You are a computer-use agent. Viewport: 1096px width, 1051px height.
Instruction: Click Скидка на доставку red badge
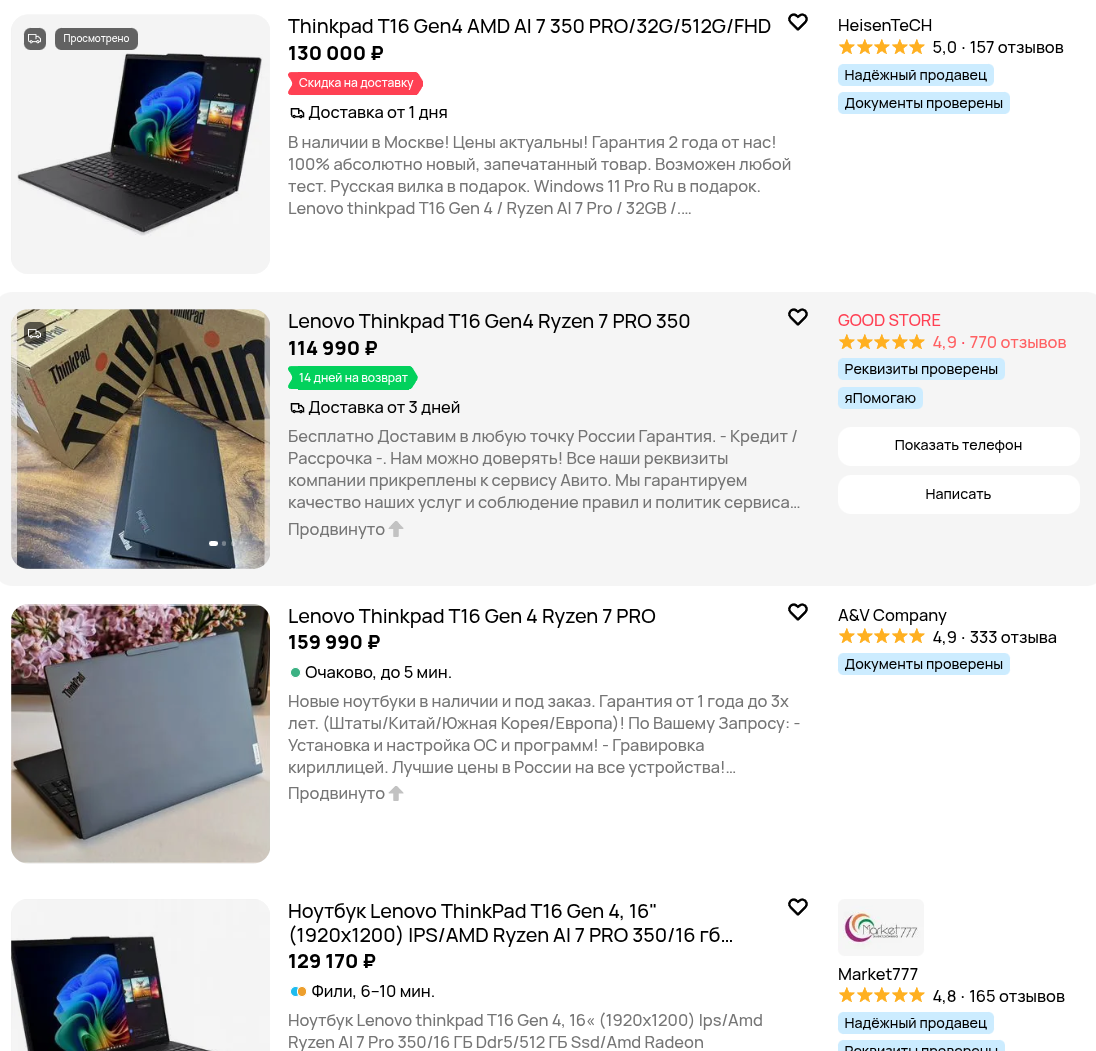pos(355,83)
